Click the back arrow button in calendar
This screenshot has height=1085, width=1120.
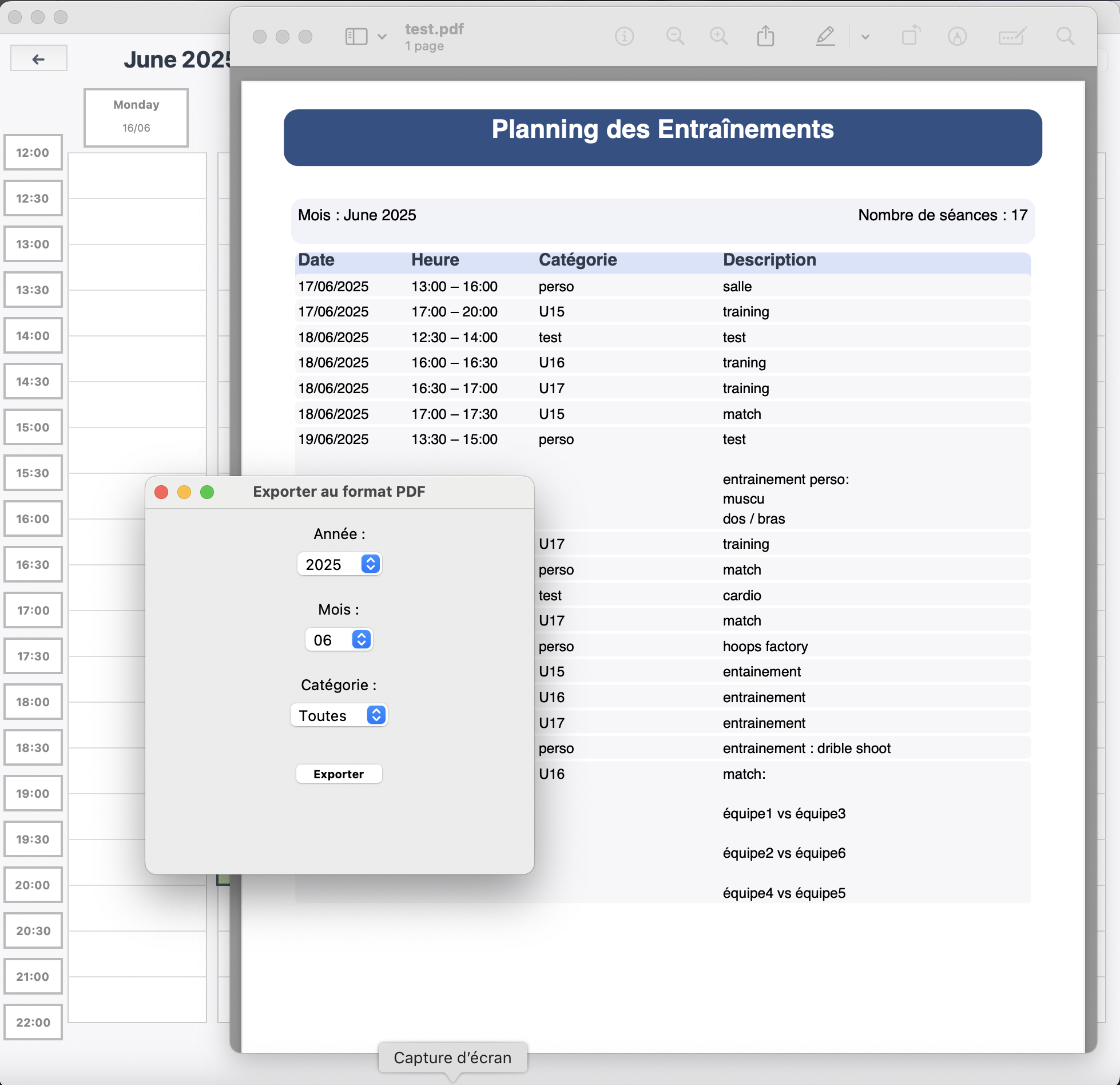click(x=38, y=58)
